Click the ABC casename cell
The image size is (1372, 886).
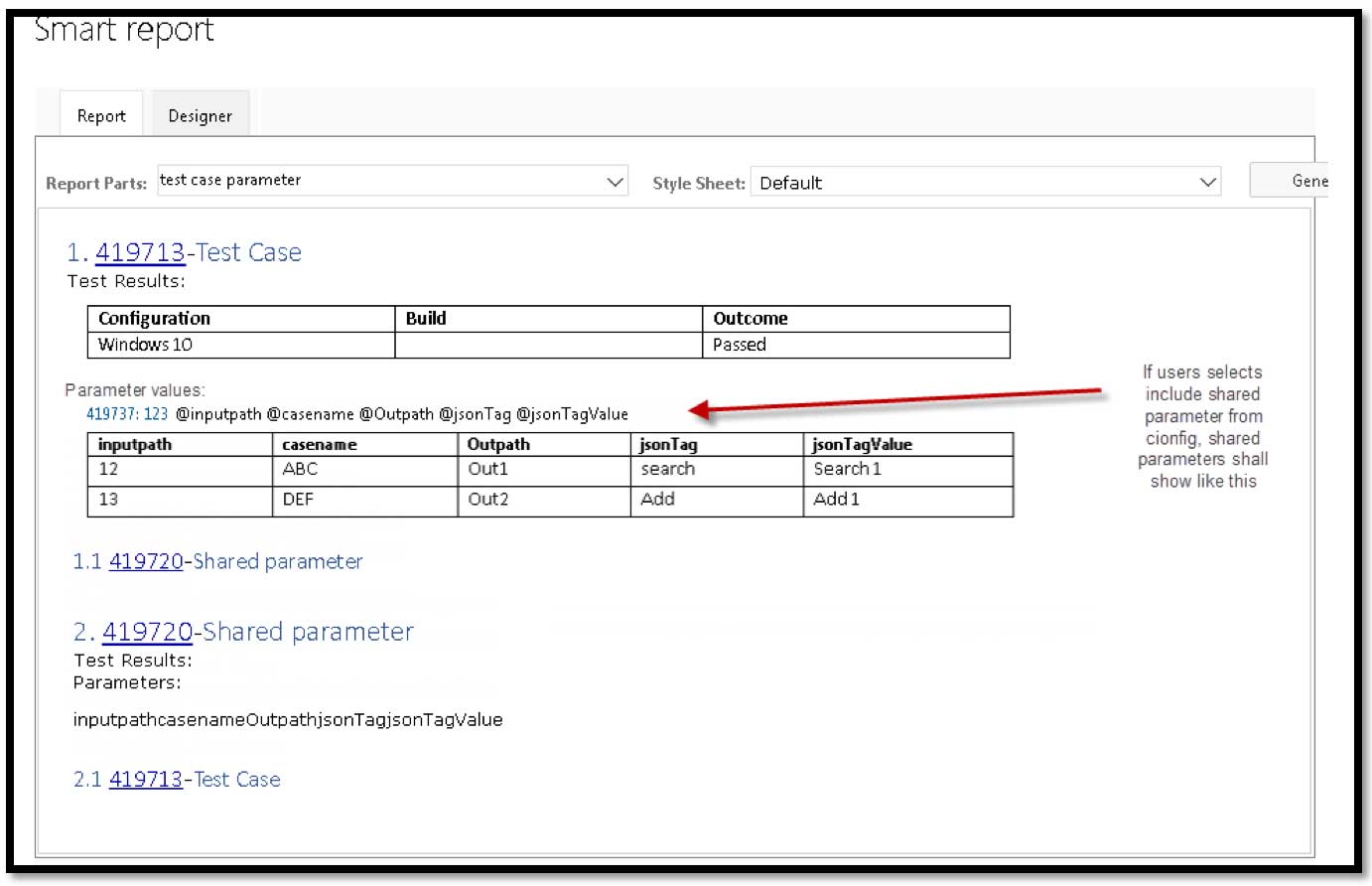300,469
